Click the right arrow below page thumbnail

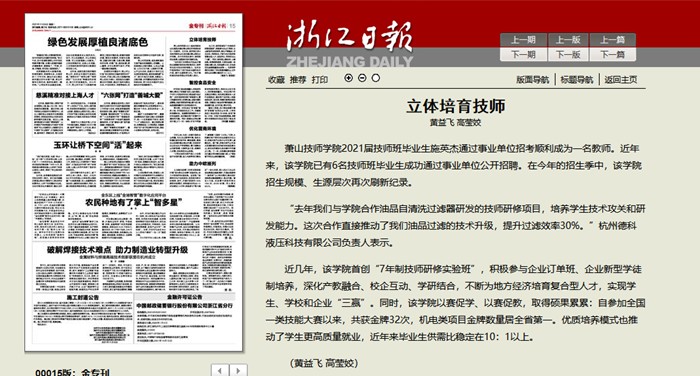pyautogui.click(x=238, y=370)
